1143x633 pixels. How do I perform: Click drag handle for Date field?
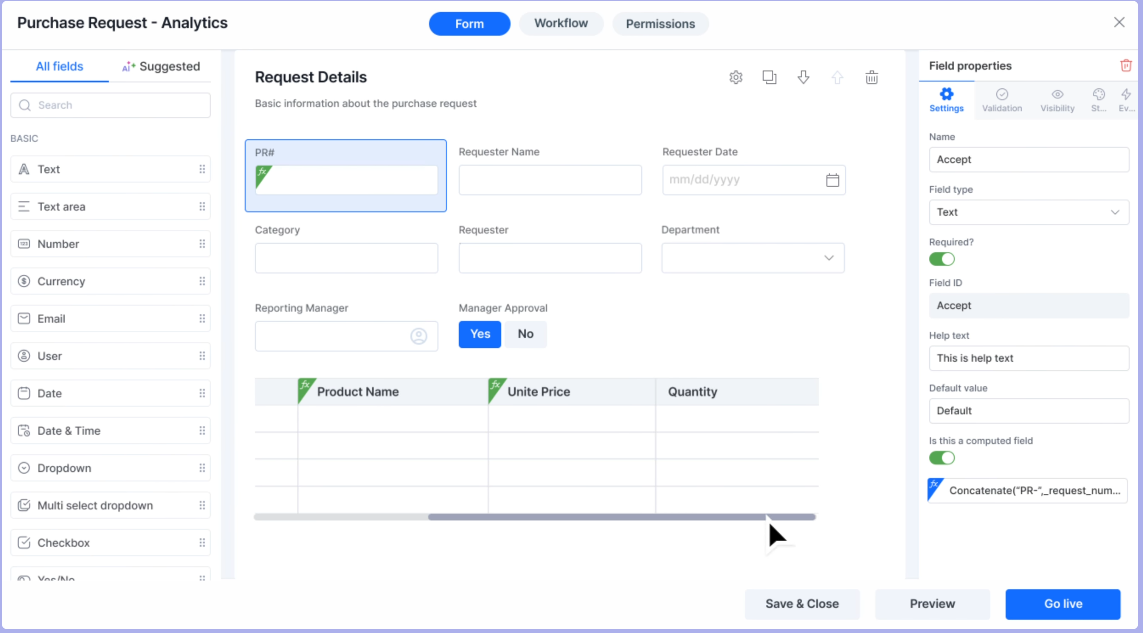(x=202, y=393)
